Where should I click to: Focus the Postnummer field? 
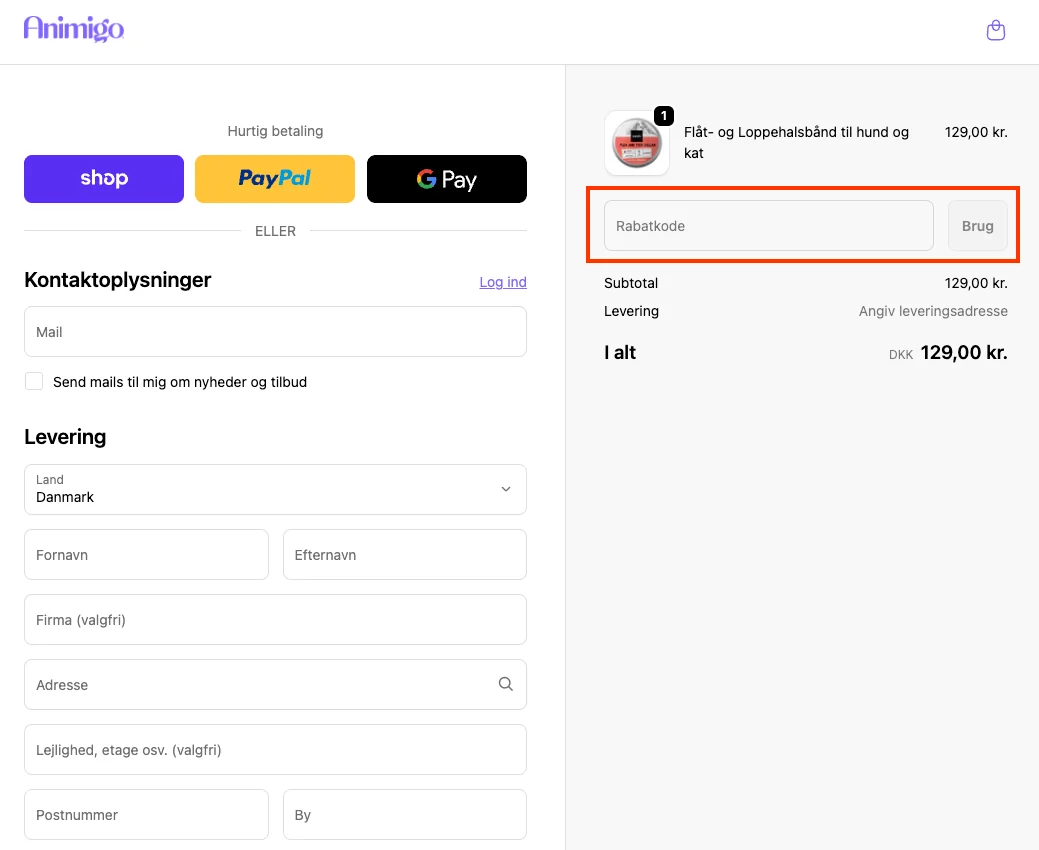point(146,815)
